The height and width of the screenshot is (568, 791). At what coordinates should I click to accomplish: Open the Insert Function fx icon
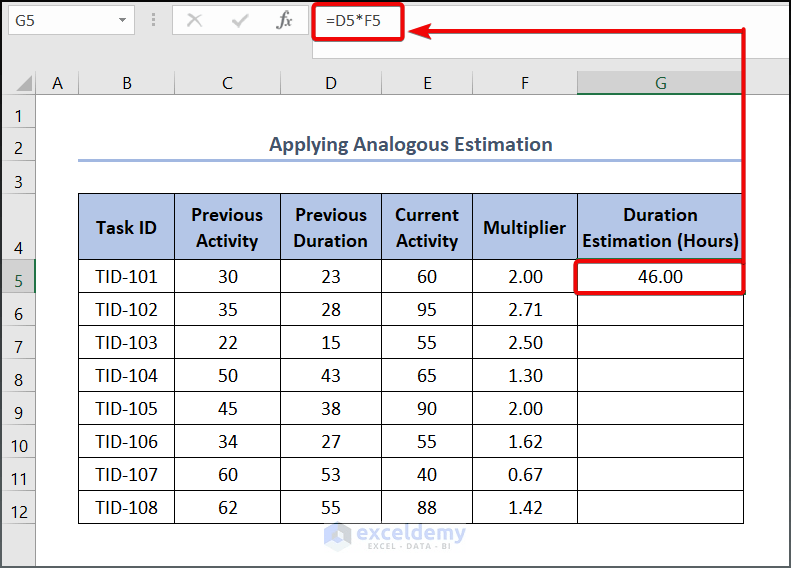coord(285,21)
